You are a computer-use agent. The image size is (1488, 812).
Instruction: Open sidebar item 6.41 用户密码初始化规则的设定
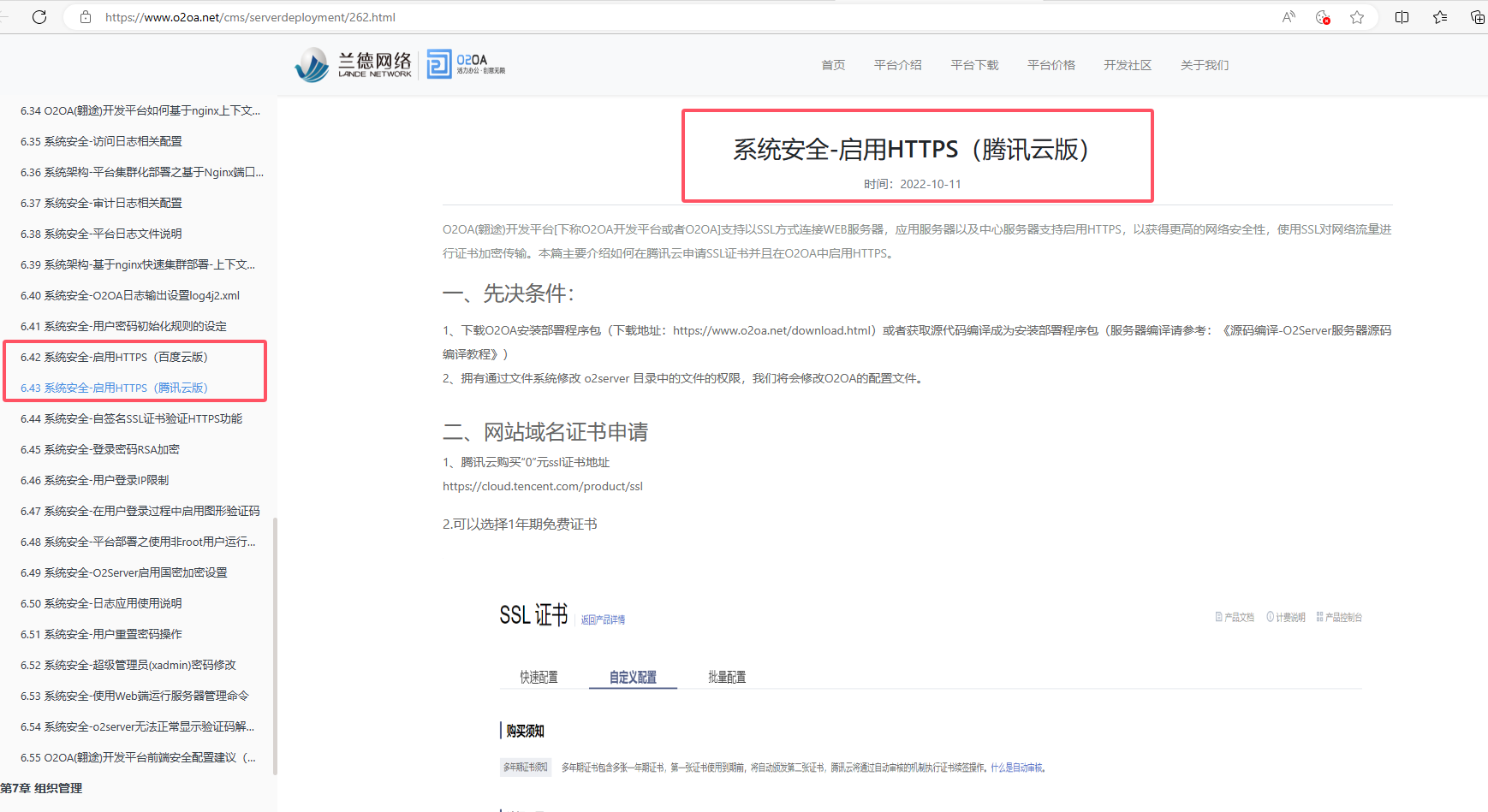(x=124, y=326)
